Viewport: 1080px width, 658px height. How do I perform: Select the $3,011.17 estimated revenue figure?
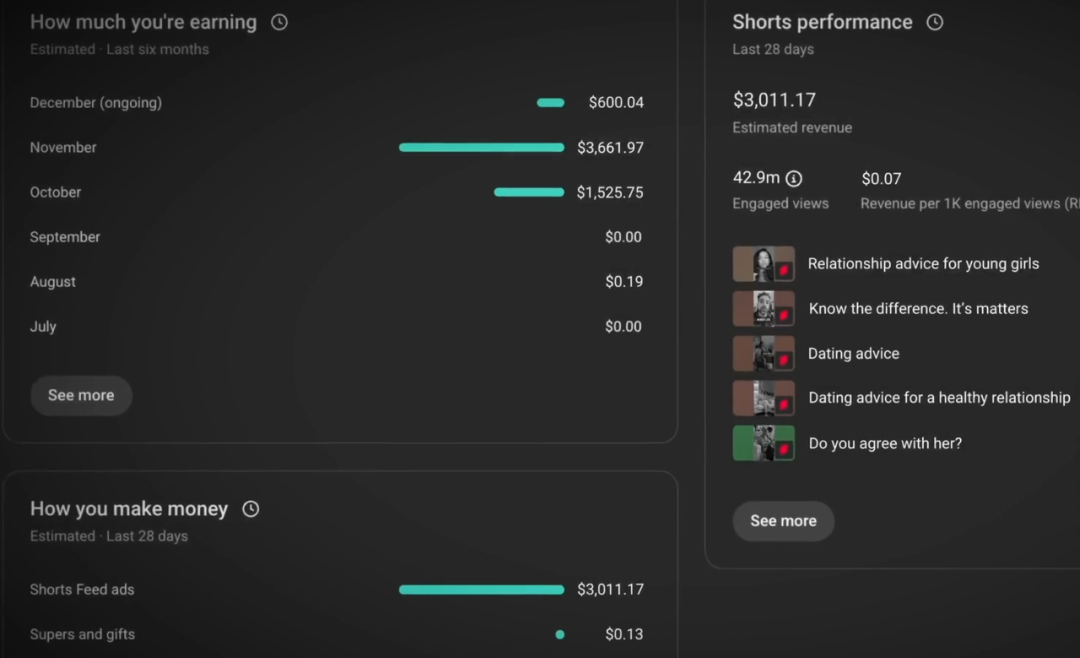pos(774,100)
